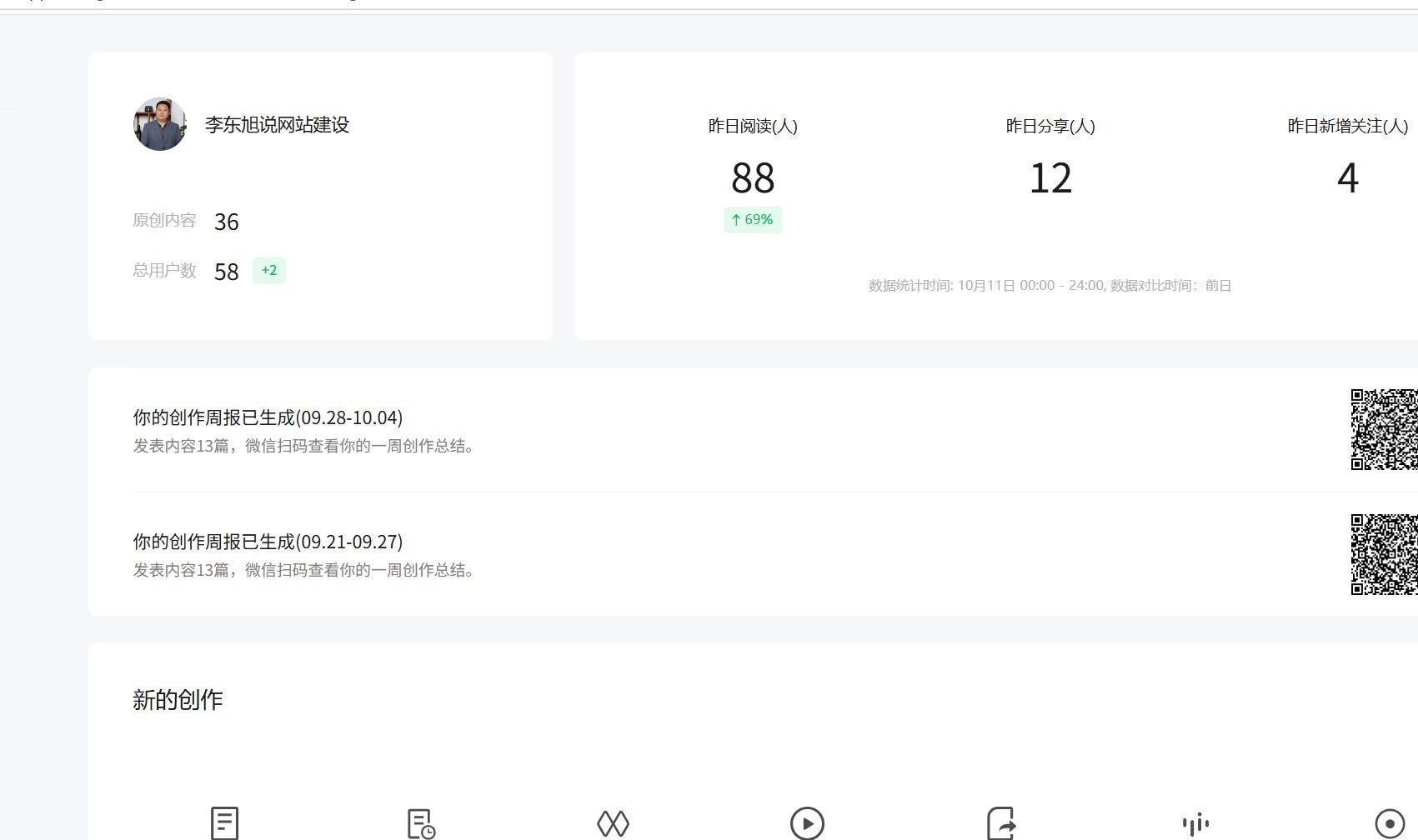
Task: Click yesterday's new followers value 4
Action: (x=1348, y=178)
